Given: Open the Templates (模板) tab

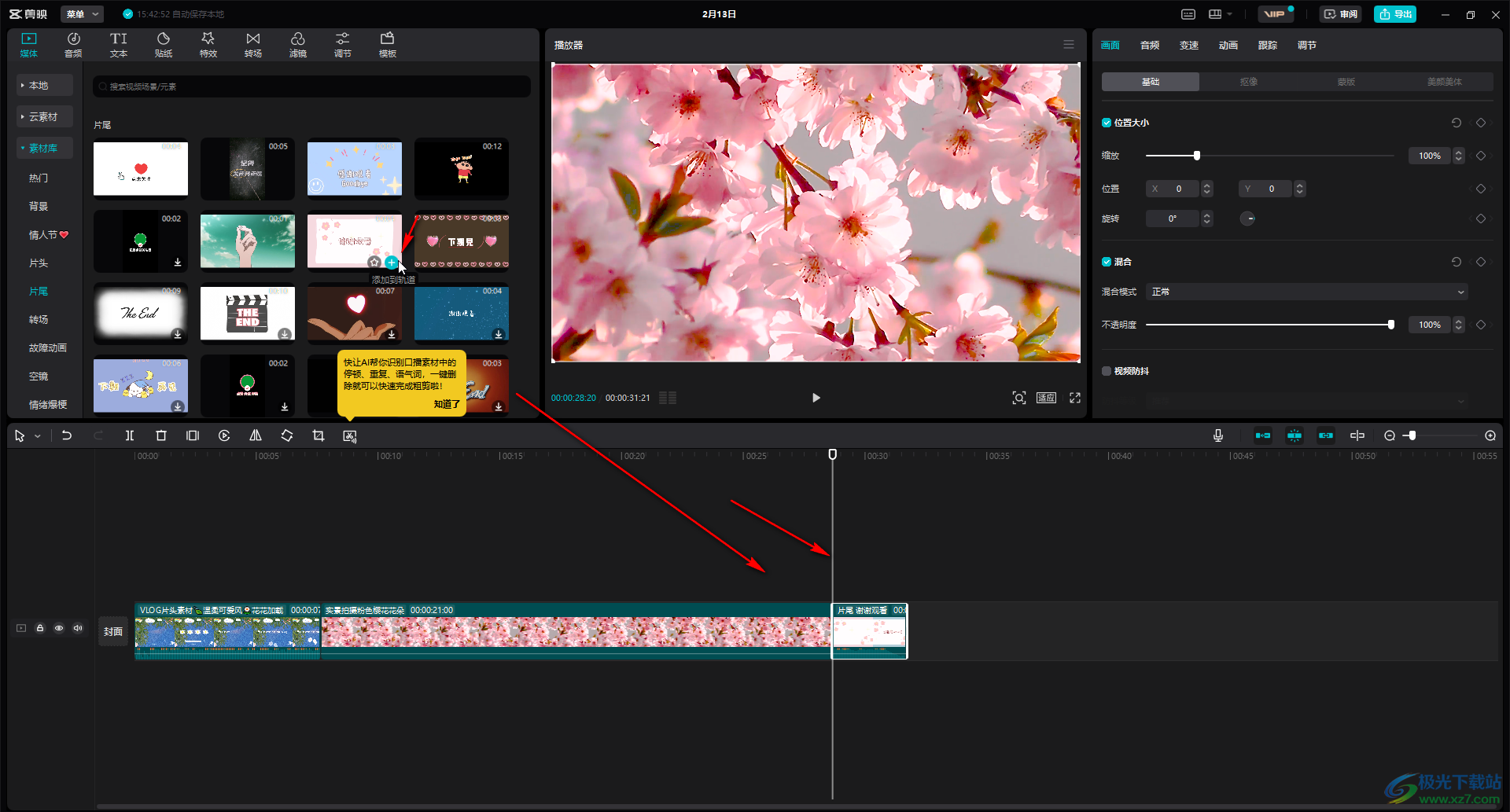Looking at the screenshot, I should pyautogui.click(x=388, y=45).
